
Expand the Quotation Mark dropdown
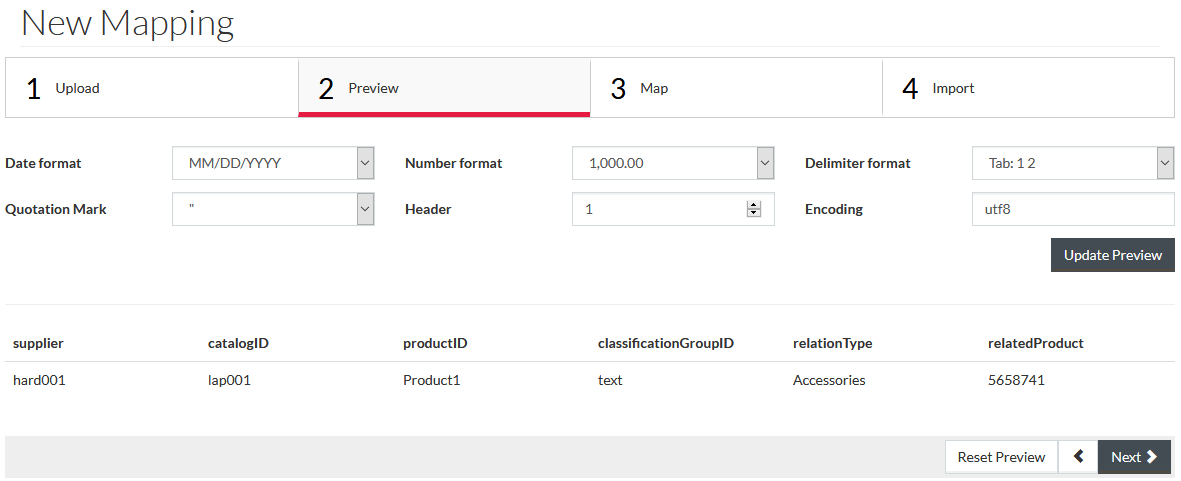(x=273, y=209)
